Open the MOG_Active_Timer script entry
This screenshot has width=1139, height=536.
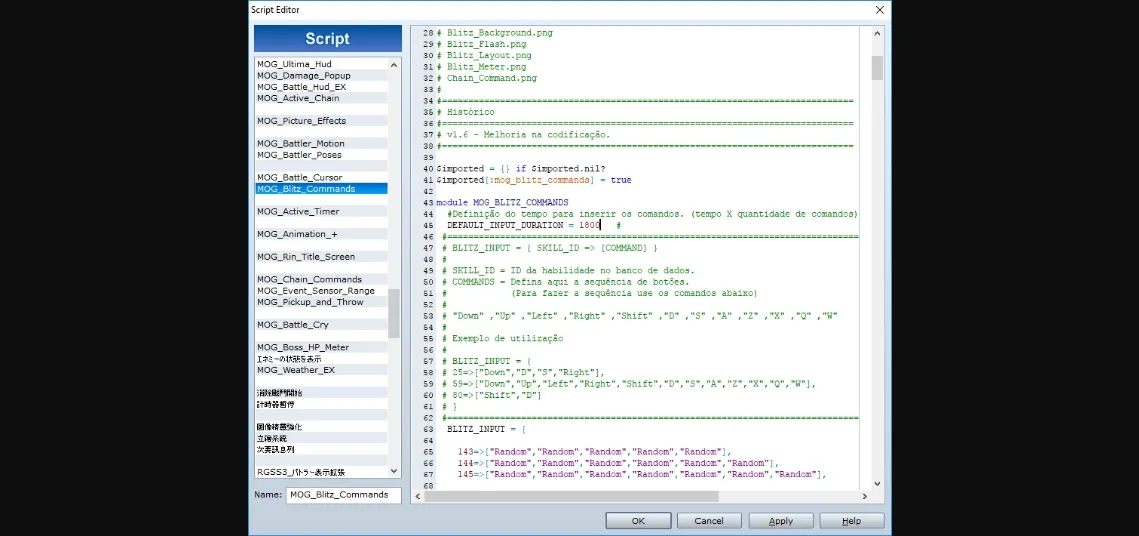(297, 211)
